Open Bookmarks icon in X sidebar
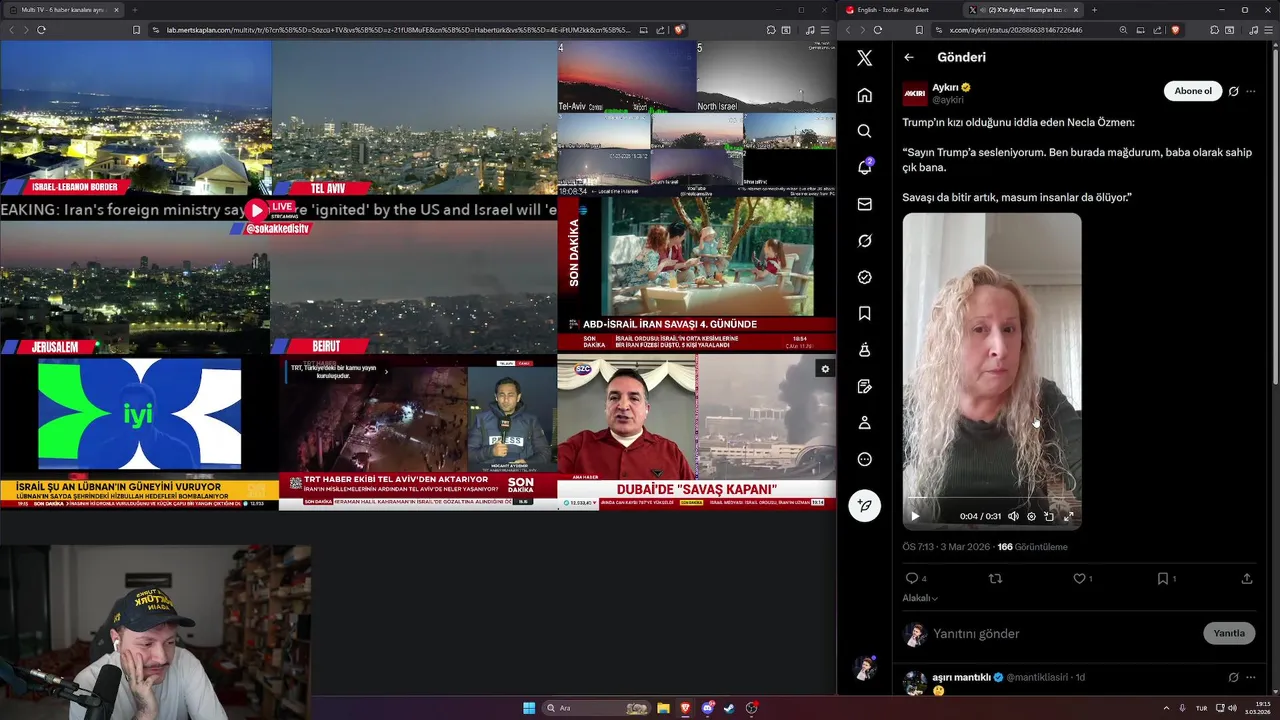The height and width of the screenshot is (720, 1280). (x=865, y=313)
